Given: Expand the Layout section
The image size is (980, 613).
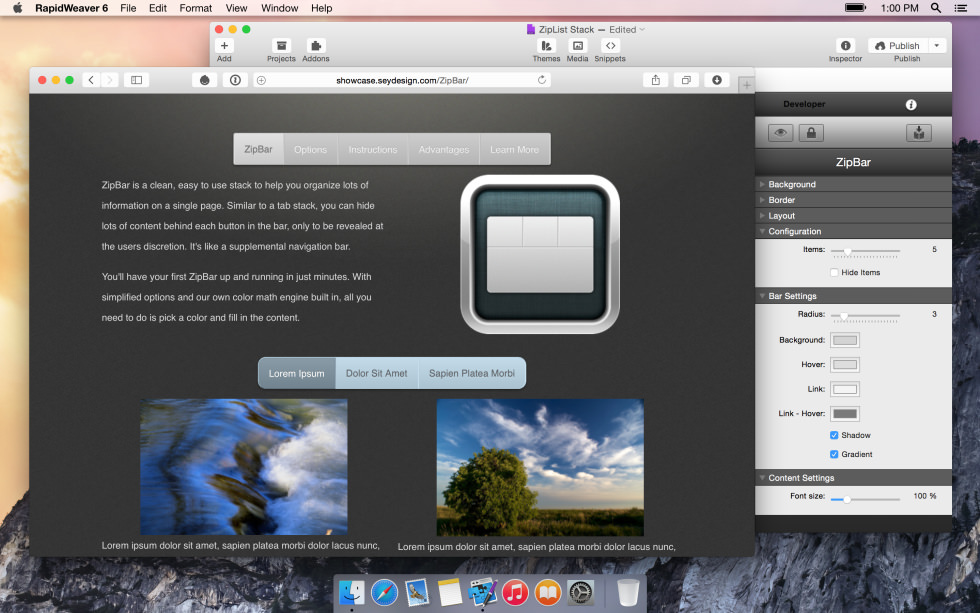Looking at the screenshot, I should [x=853, y=216].
